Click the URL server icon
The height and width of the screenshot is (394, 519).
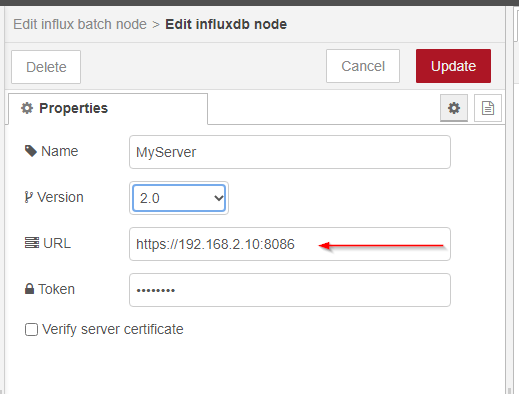tap(32, 243)
